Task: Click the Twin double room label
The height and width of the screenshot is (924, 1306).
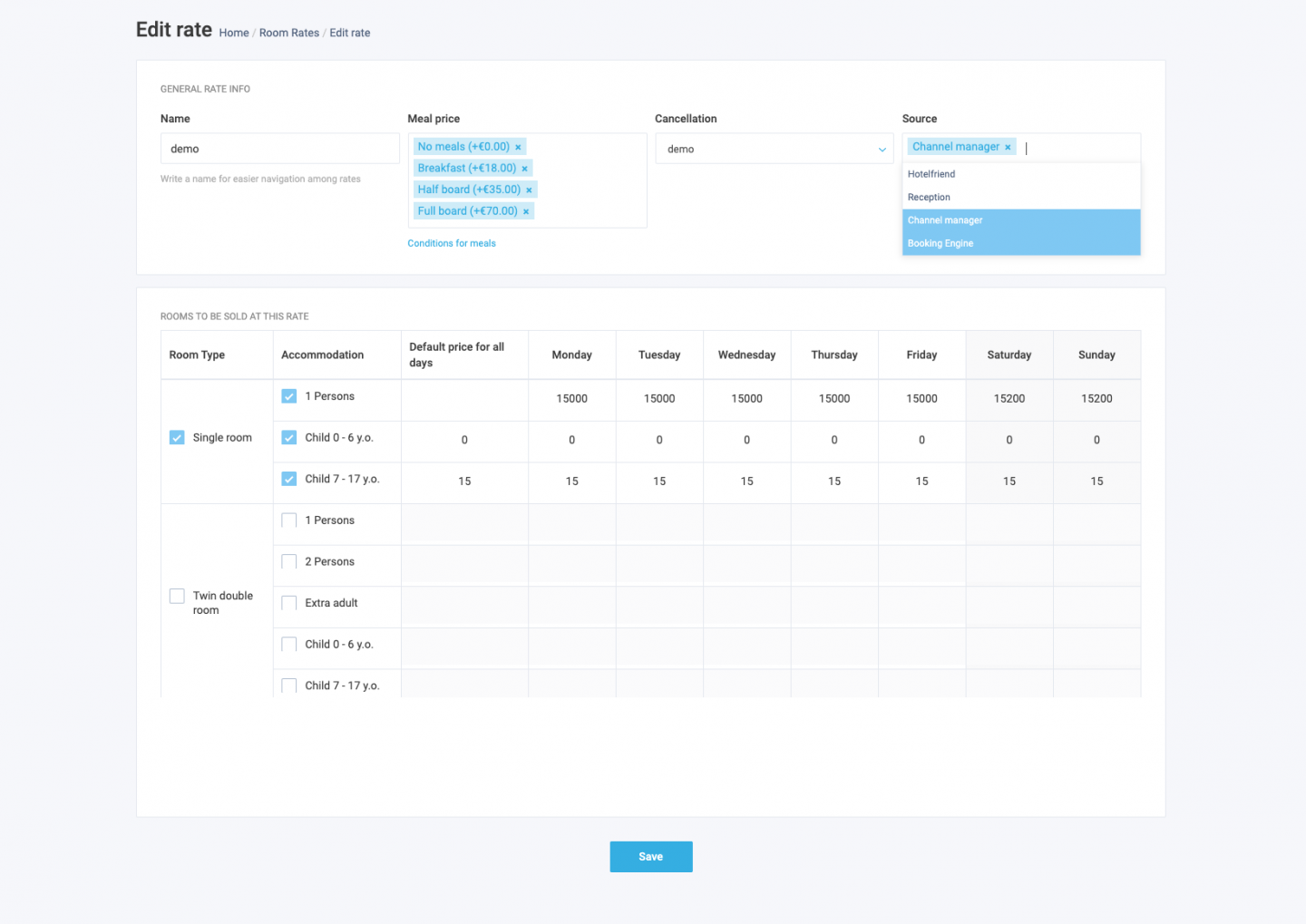Action: [x=223, y=603]
